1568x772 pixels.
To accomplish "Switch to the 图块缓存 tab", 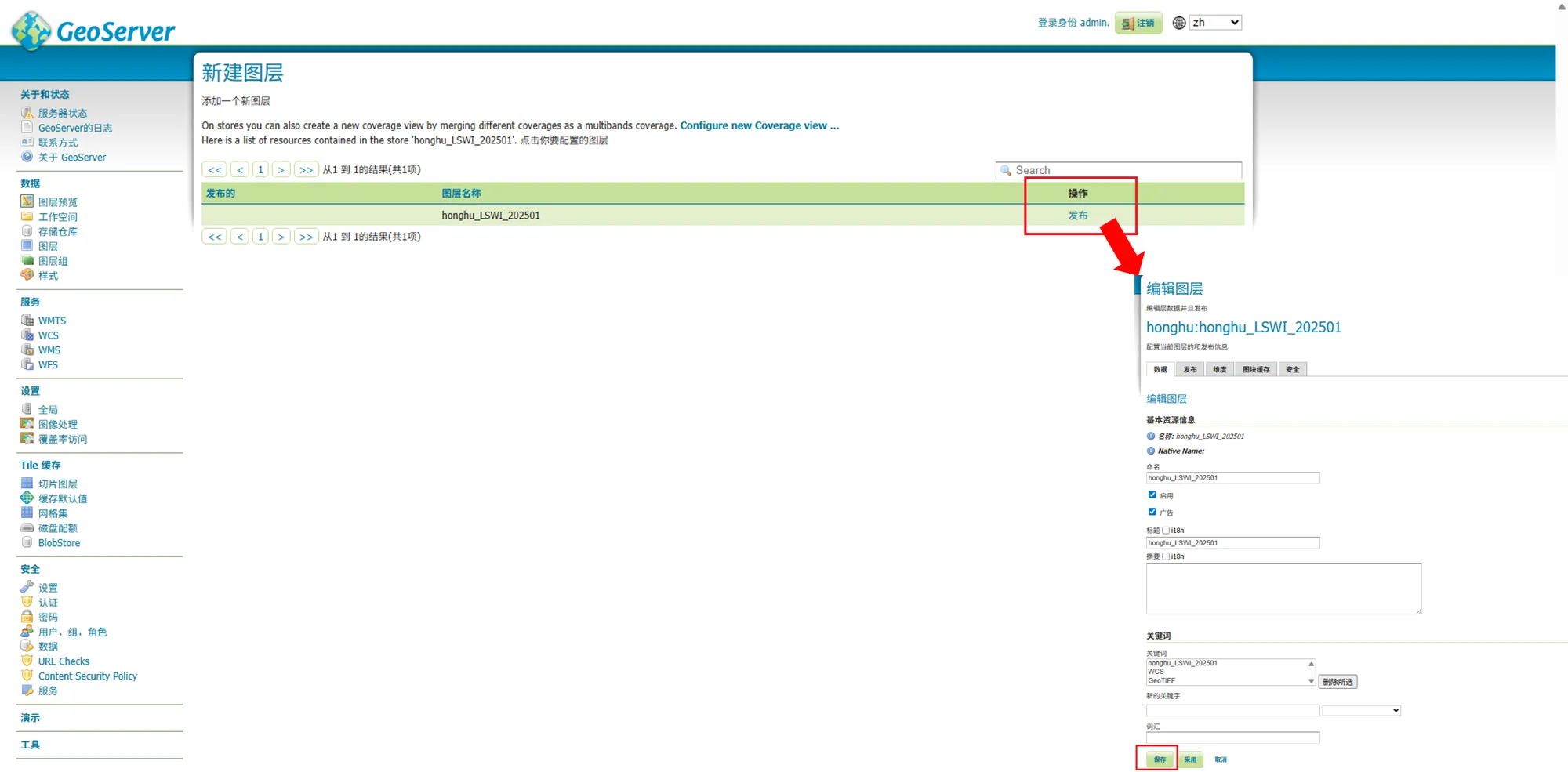I will pyautogui.click(x=1255, y=369).
